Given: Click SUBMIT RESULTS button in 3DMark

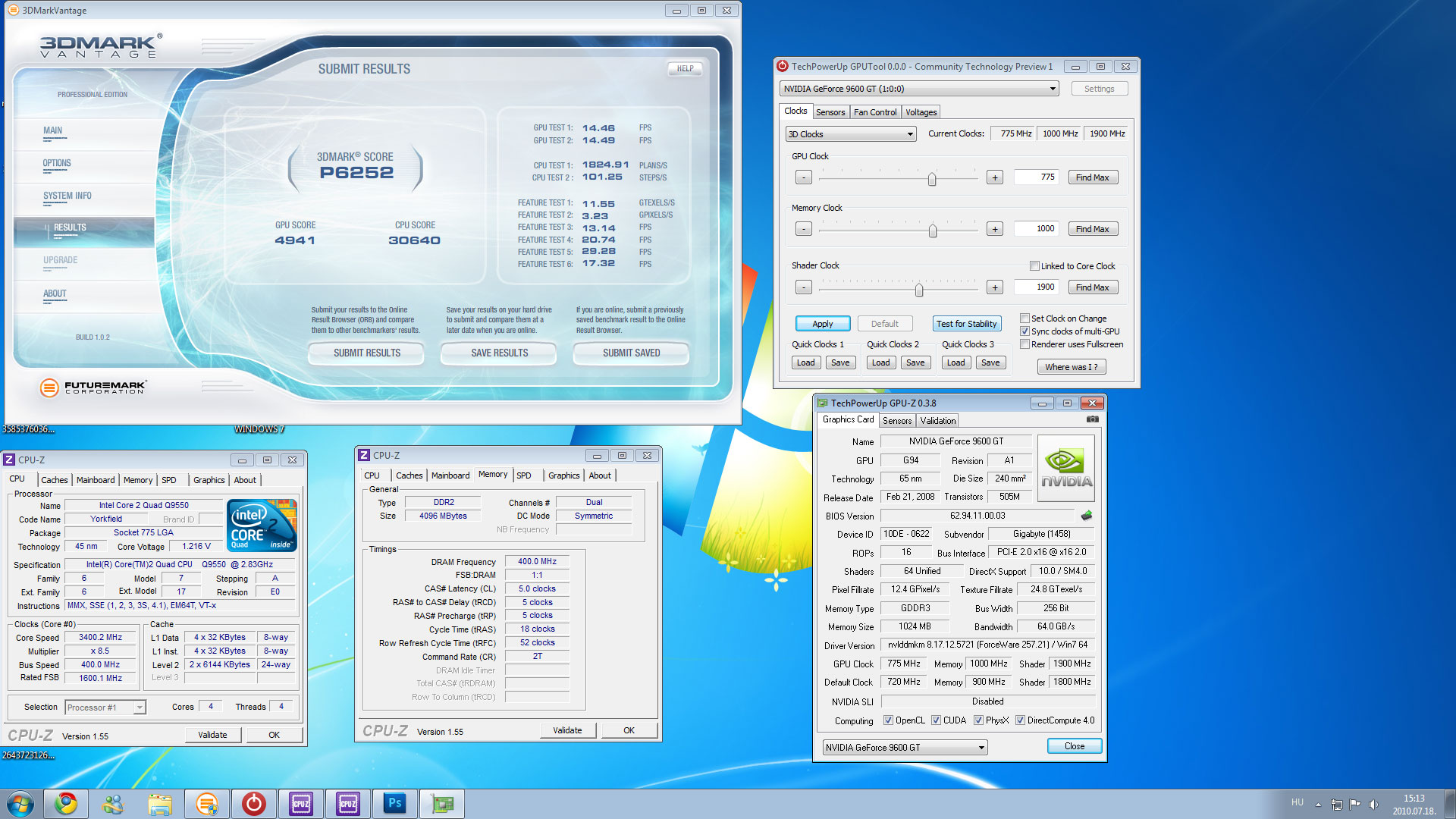Looking at the screenshot, I should click(x=367, y=353).
